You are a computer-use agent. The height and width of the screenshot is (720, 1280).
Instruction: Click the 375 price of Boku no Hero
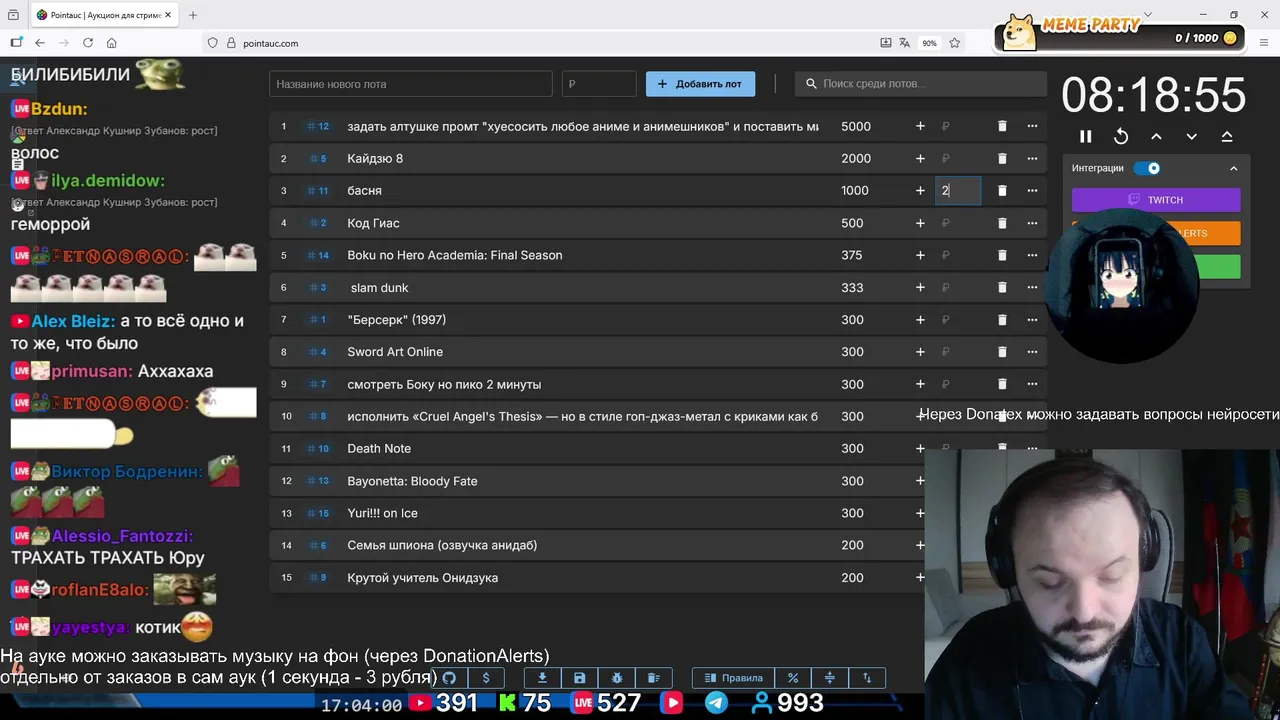click(852, 255)
